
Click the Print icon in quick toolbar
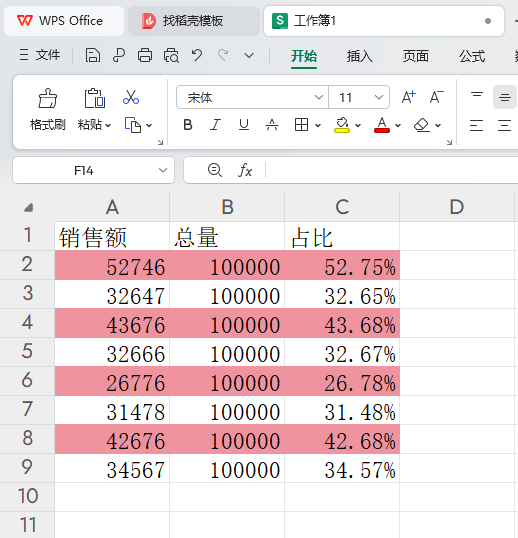(x=145, y=56)
